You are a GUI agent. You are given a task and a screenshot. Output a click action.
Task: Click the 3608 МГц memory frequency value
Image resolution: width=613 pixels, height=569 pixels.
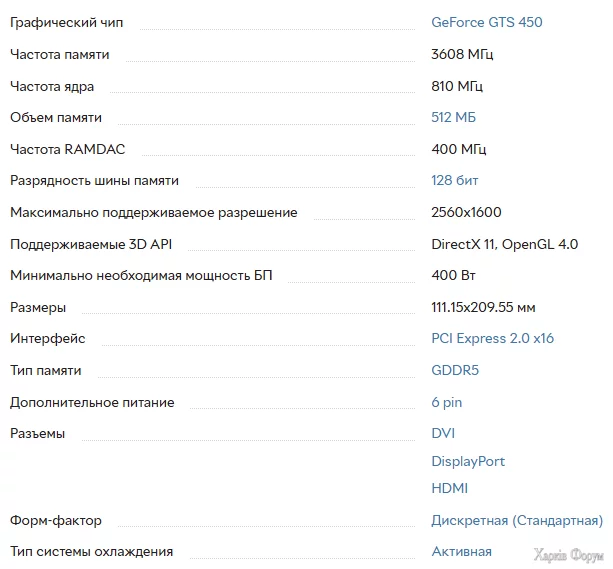(462, 54)
